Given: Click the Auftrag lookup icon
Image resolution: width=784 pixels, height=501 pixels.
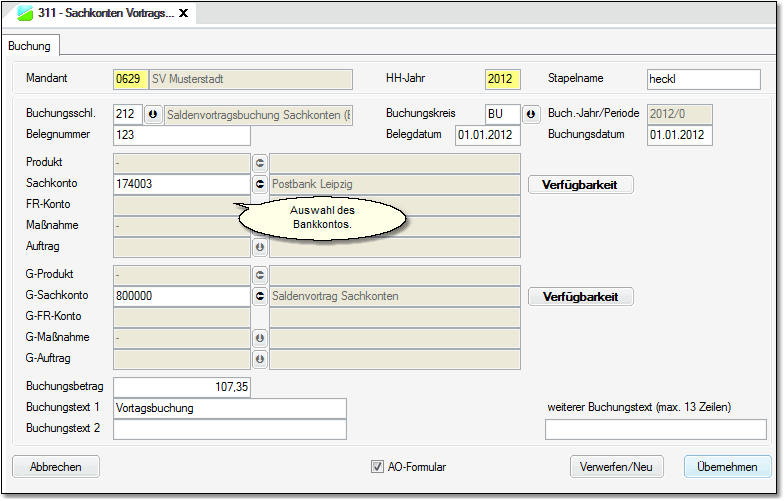Looking at the screenshot, I should click(259, 247).
